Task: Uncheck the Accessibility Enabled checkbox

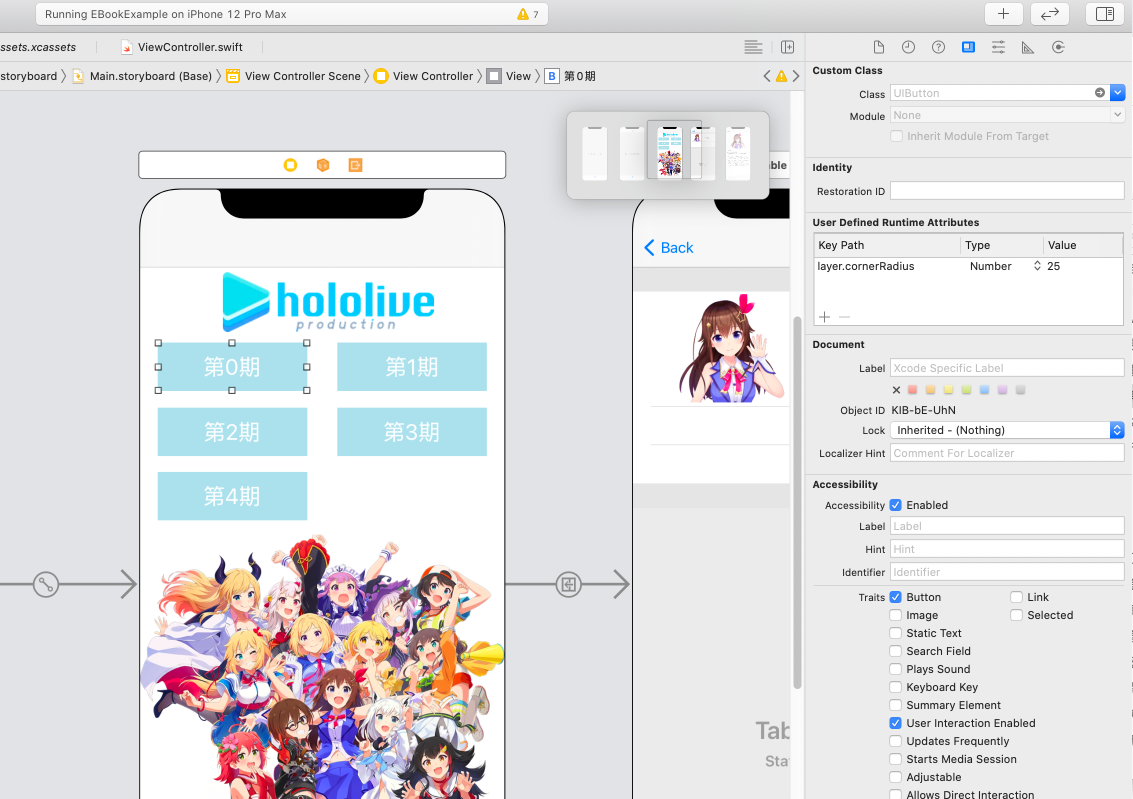Action: (896, 505)
